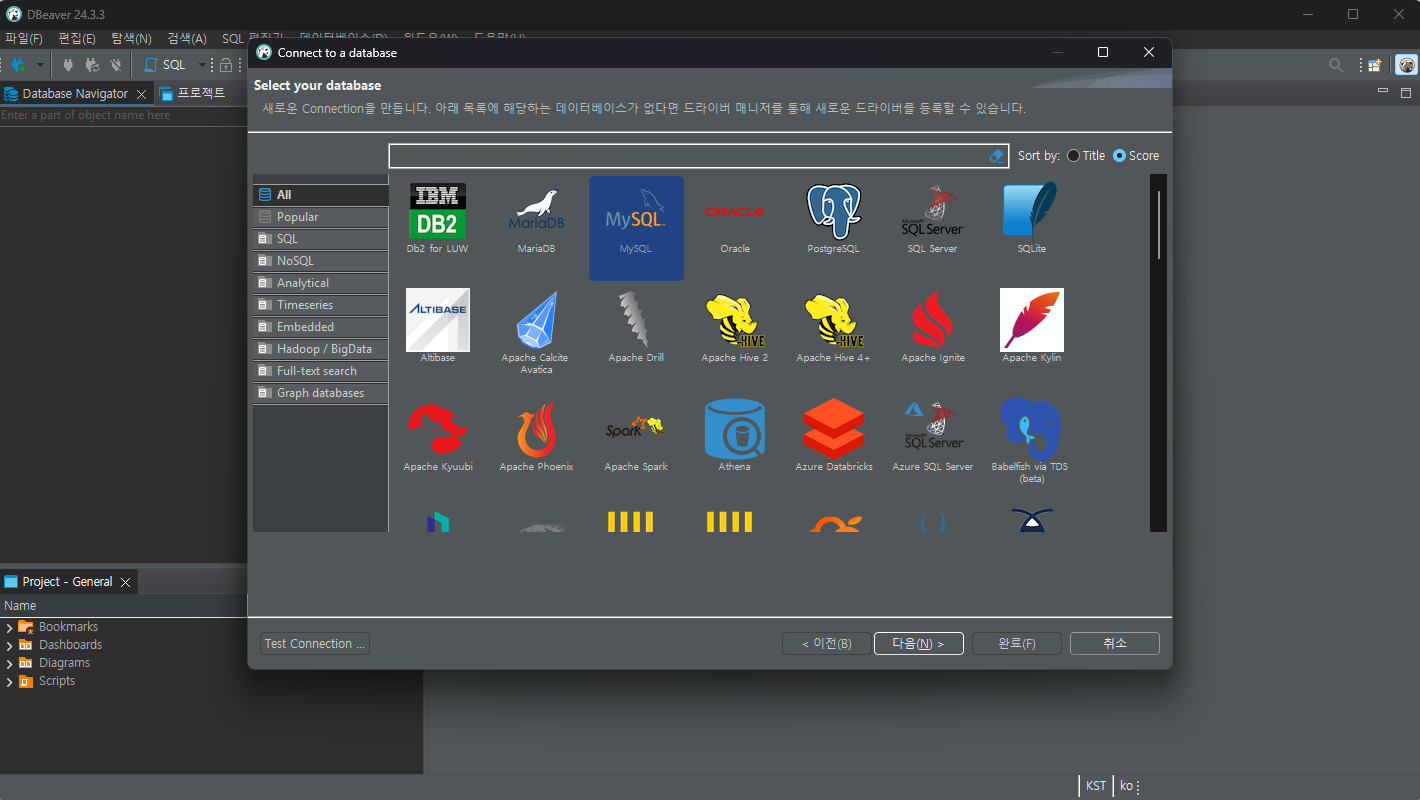
Task: Click the Reconnect plug toolbar icon
Action: 92,65
